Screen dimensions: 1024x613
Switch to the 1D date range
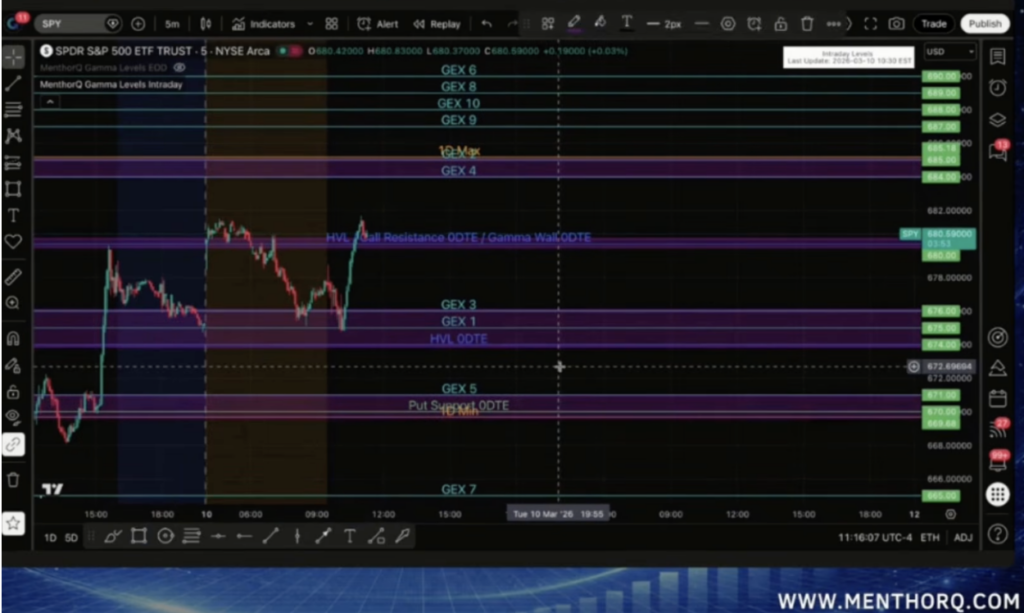pos(50,538)
